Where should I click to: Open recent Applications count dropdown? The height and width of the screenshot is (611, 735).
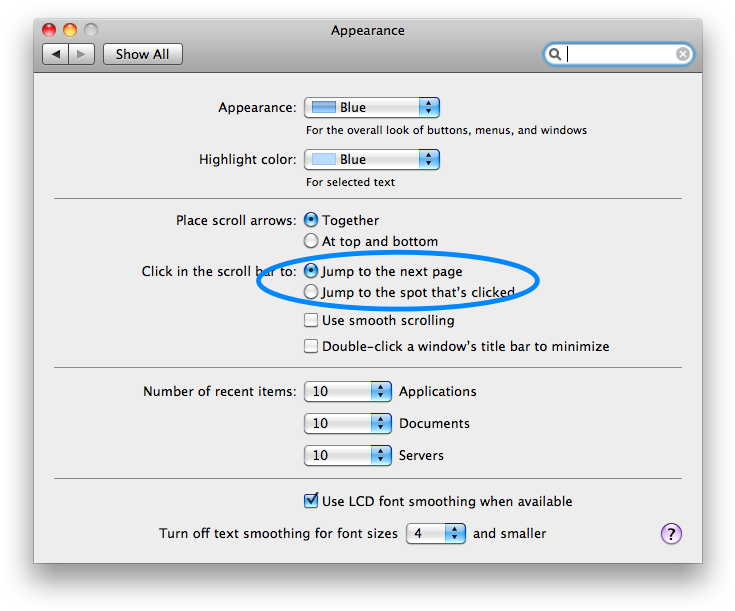coord(347,392)
